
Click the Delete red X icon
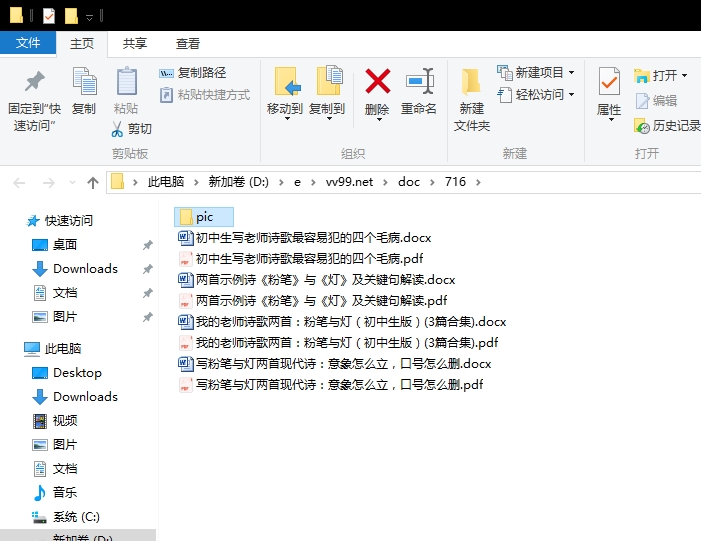coord(377,81)
